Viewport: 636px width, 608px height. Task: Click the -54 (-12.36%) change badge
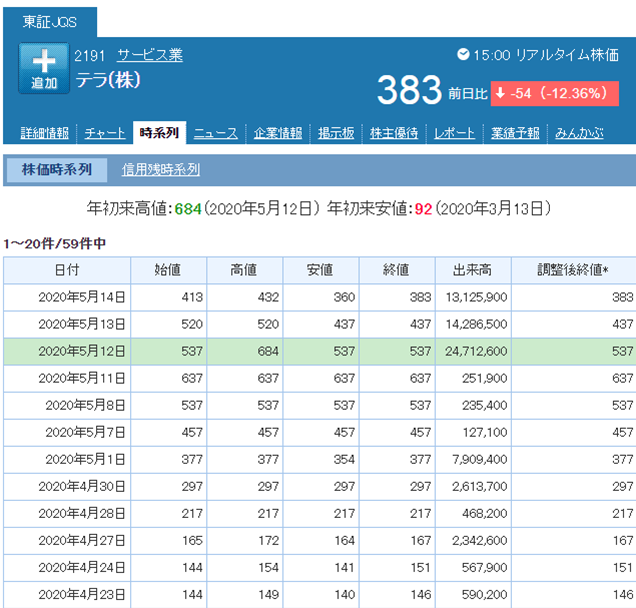pos(554,94)
